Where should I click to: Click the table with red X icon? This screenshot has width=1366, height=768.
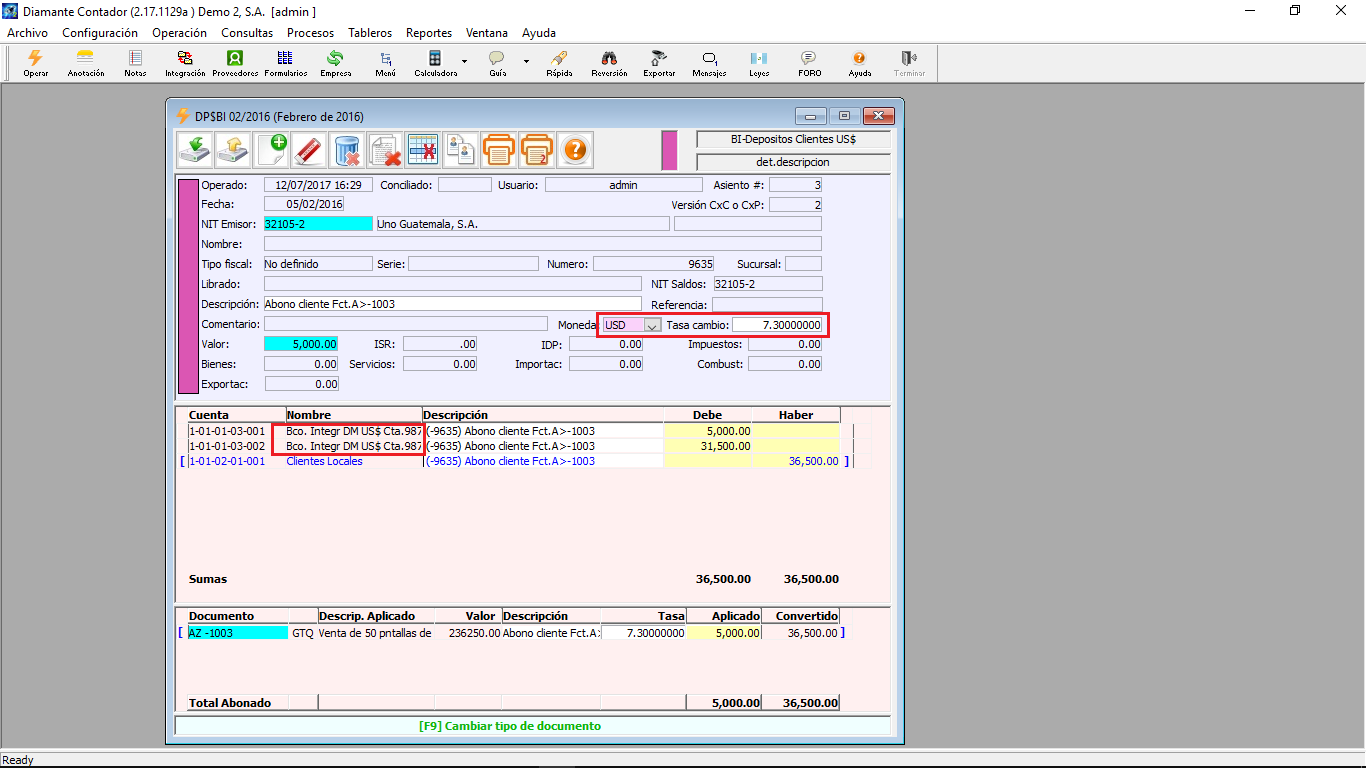coord(423,150)
